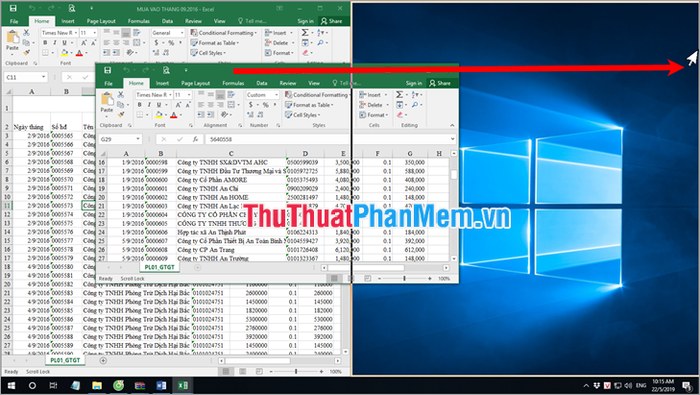The width and height of the screenshot is (700, 395).
Task: Toggle Bold formatting in front Excel window
Action: (140, 104)
